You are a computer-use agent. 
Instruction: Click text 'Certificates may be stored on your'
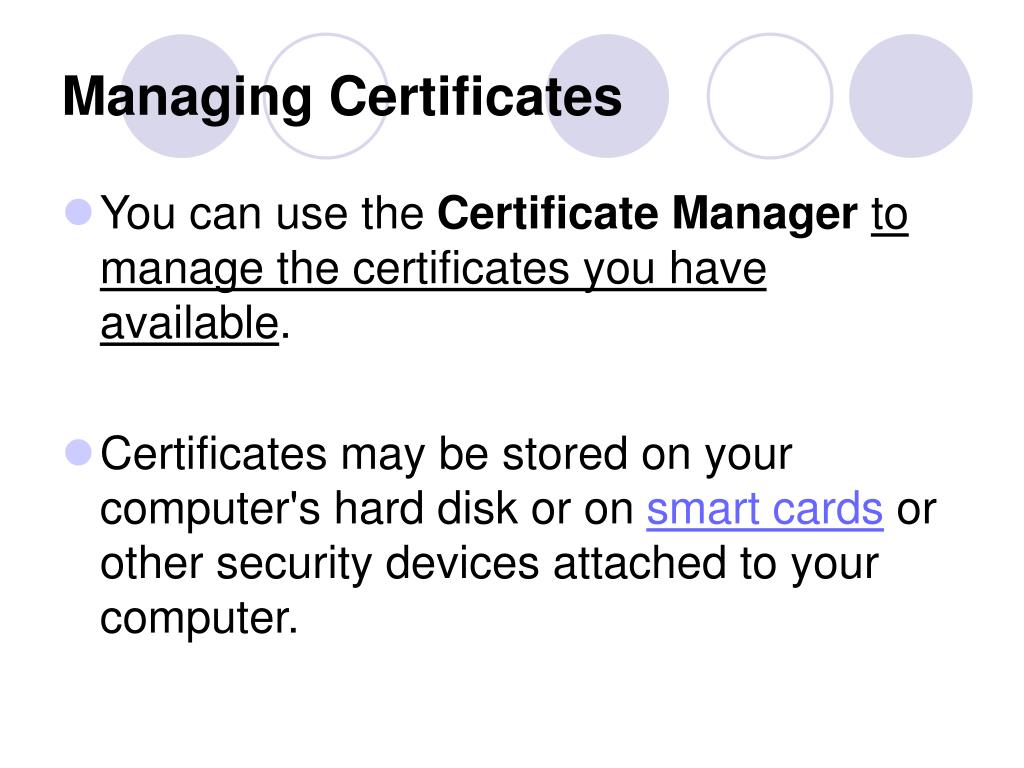coord(446,455)
